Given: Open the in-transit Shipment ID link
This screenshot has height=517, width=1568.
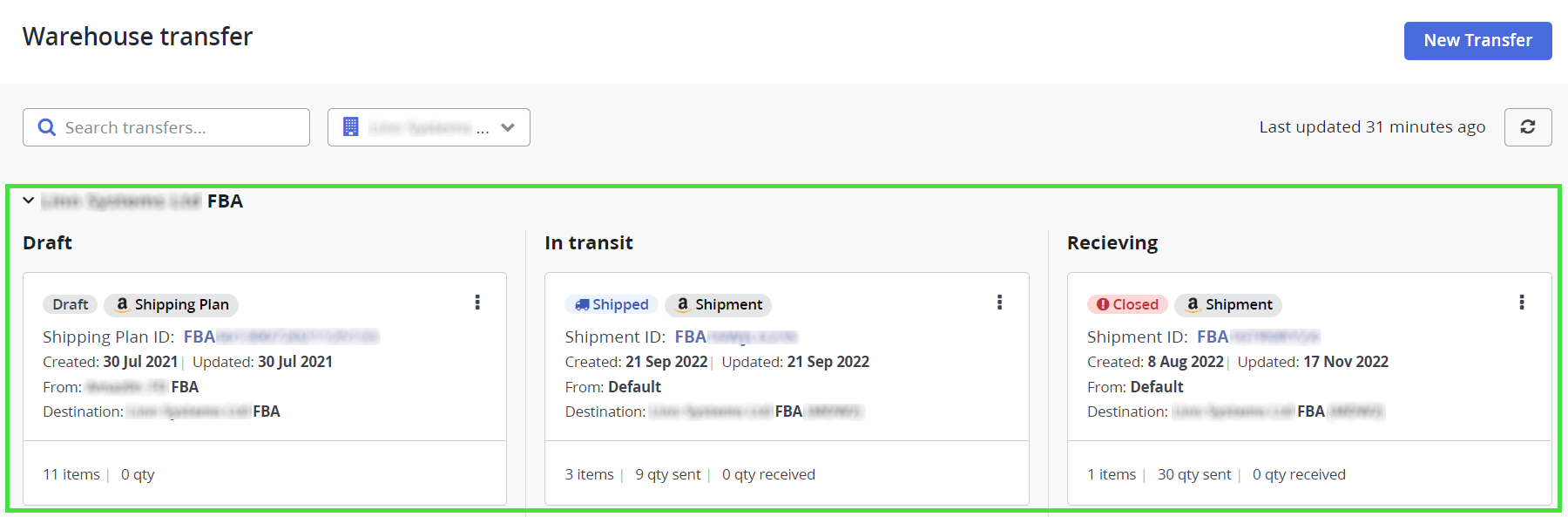Looking at the screenshot, I should coord(735,337).
